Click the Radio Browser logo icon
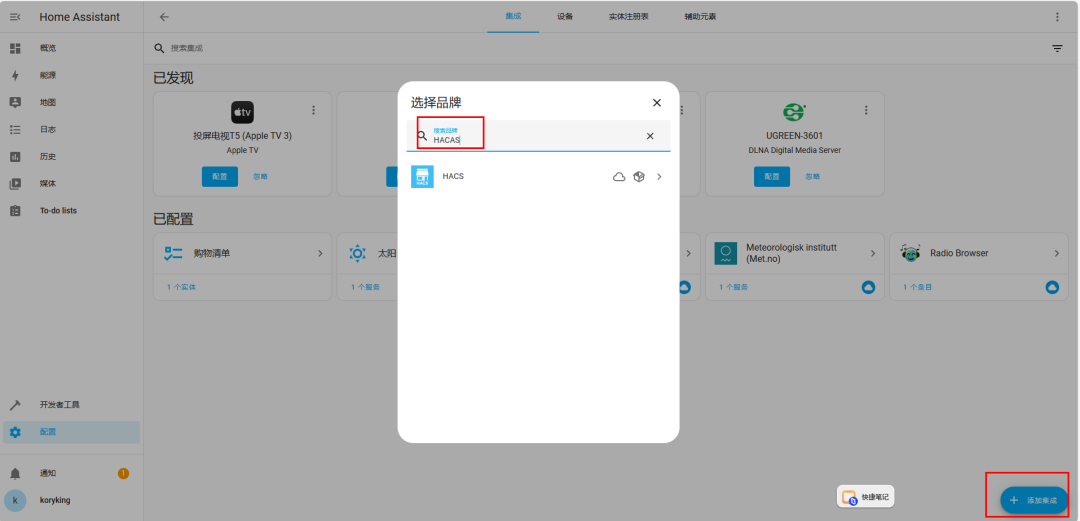Image resolution: width=1080 pixels, height=521 pixels. point(910,253)
